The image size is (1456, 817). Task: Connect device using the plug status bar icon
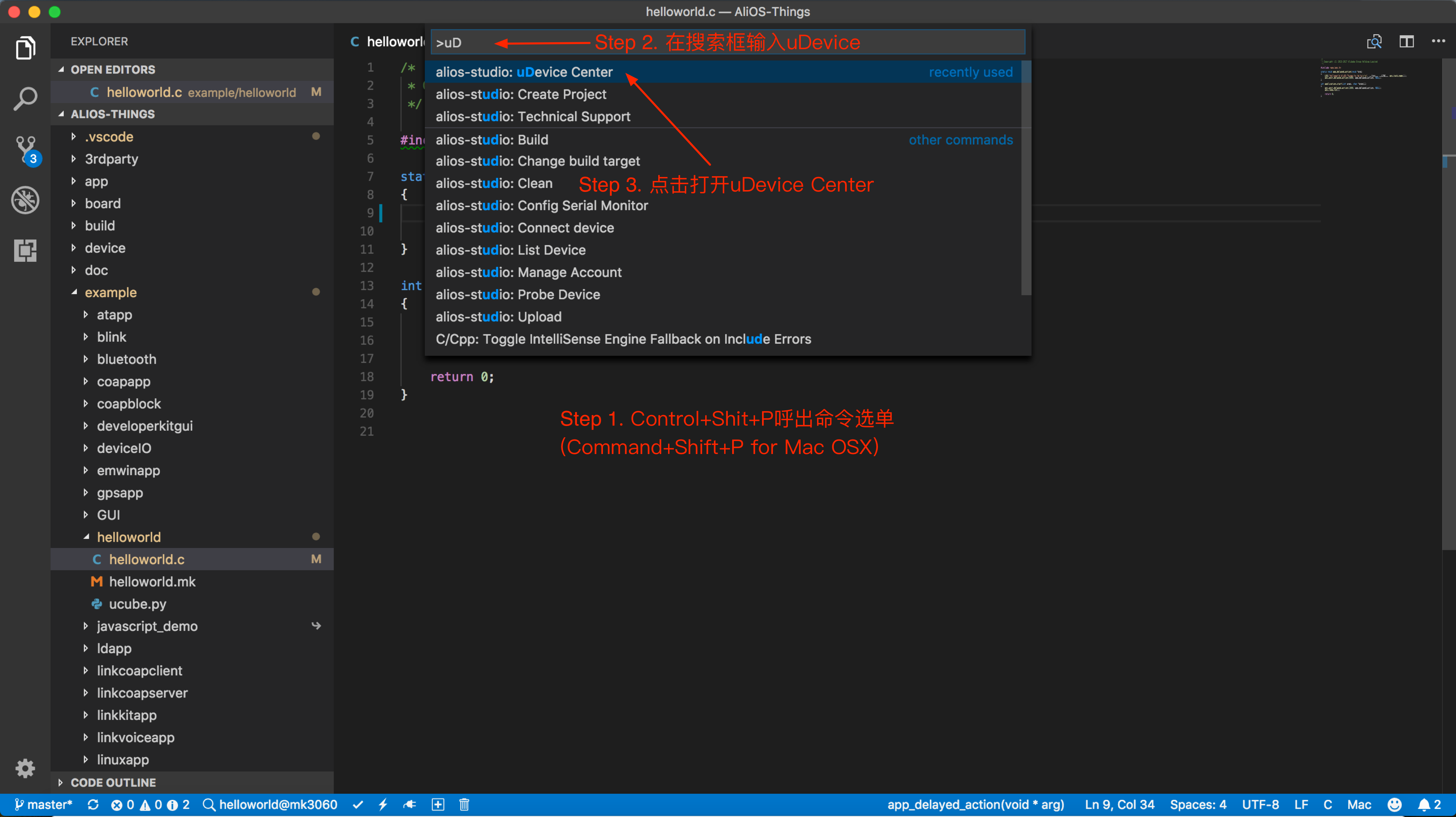pos(410,804)
